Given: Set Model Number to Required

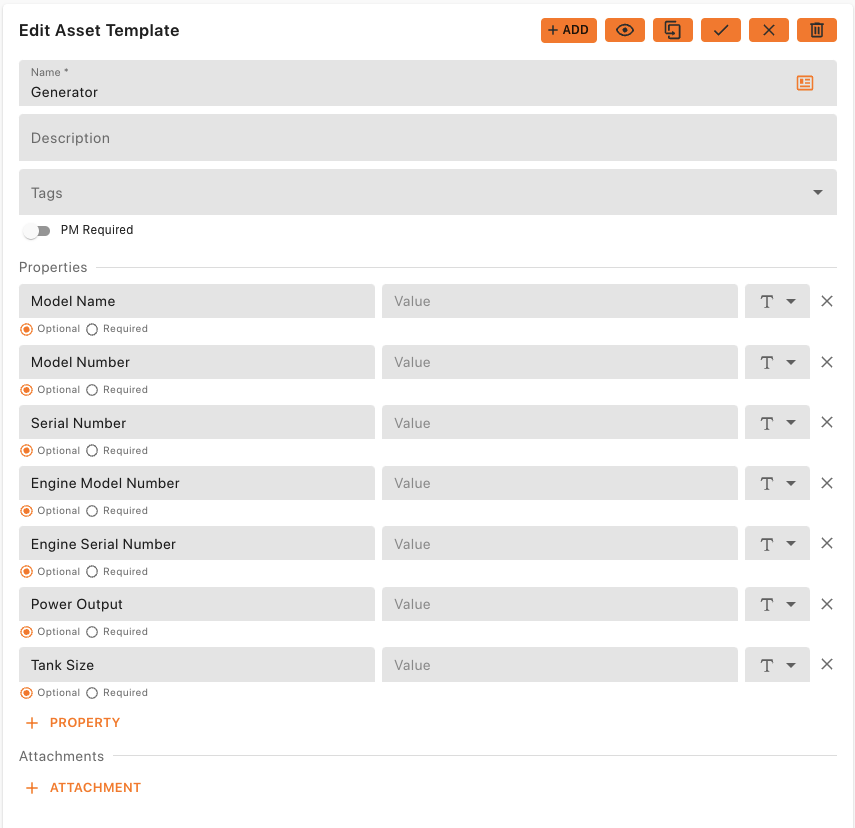Looking at the screenshot, I should tap(92, 390).
